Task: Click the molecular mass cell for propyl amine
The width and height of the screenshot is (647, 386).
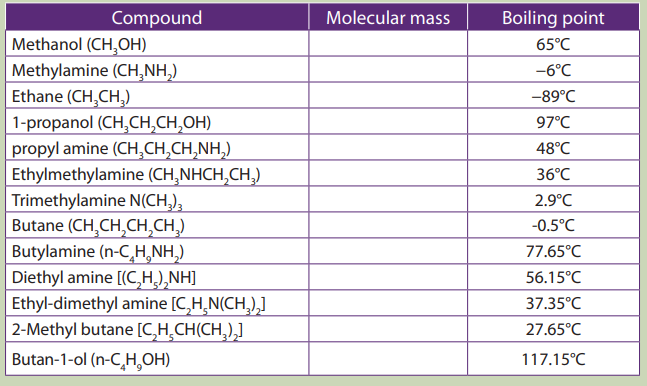Action: point(388,147)
